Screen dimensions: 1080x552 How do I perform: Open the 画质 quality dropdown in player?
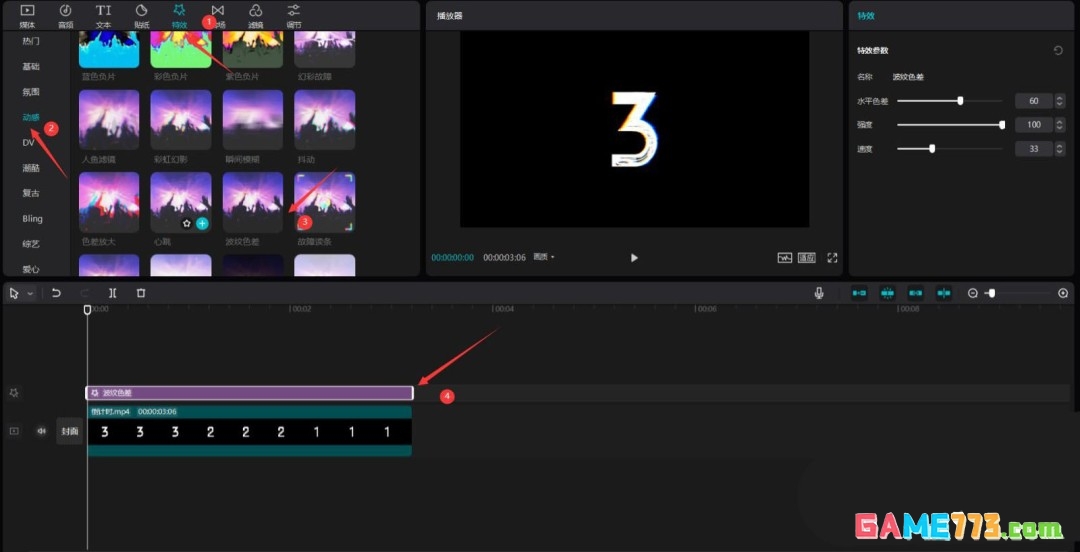[x=544, y=257]
